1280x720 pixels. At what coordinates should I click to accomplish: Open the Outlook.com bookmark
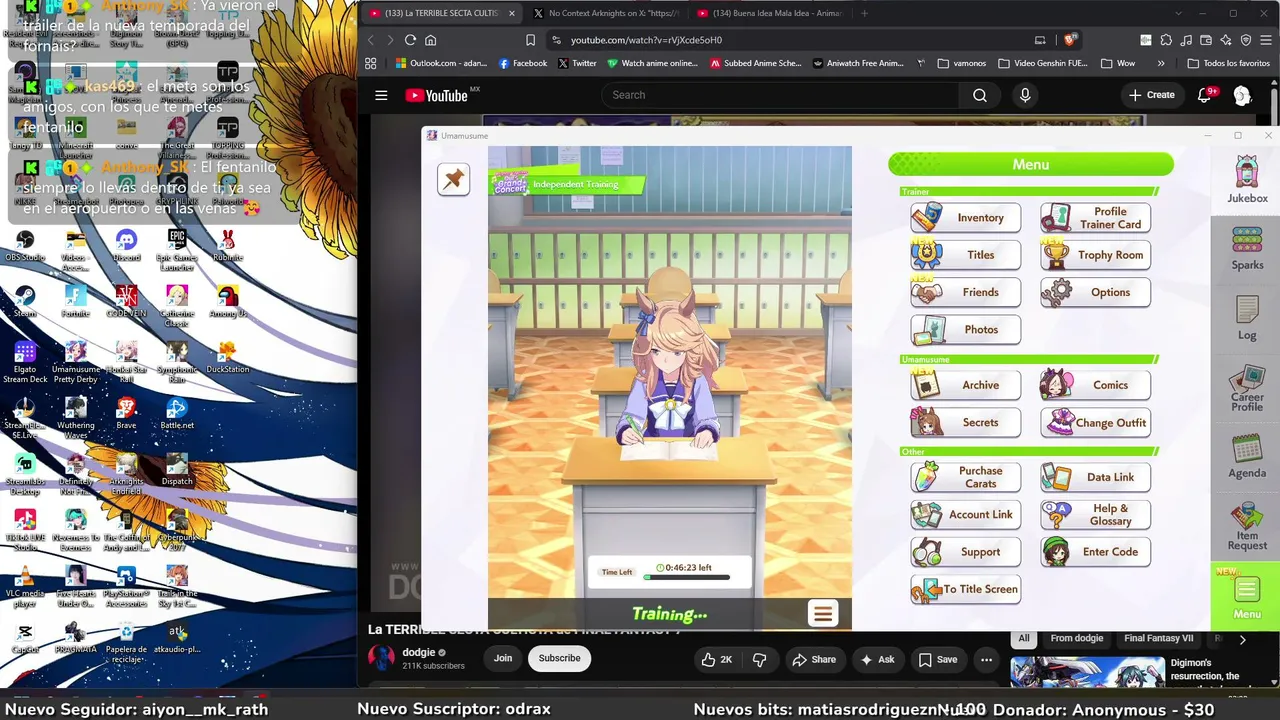[441, 63]
